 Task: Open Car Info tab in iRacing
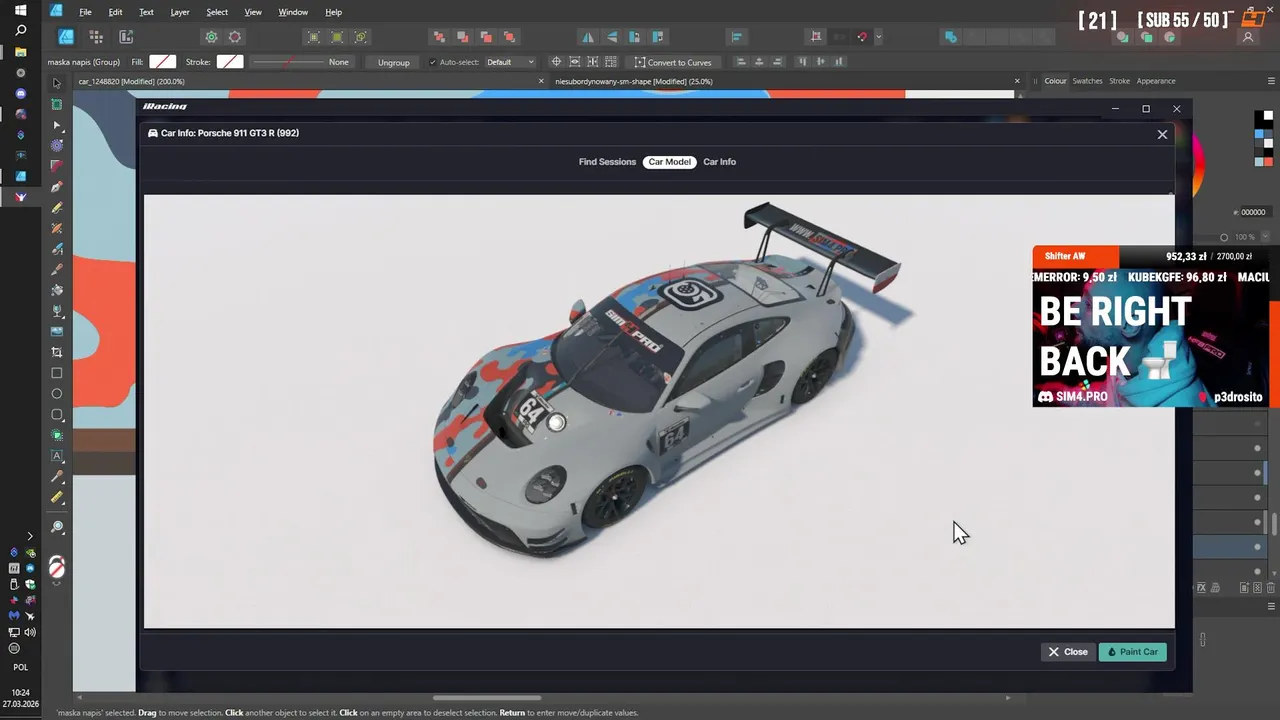tap(719, 162)
